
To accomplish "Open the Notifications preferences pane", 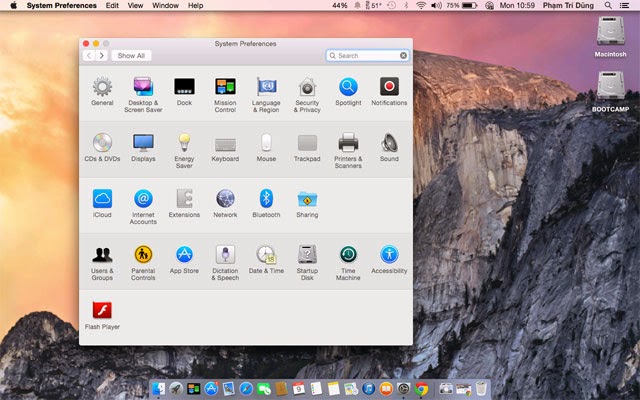I will (389, 91).
